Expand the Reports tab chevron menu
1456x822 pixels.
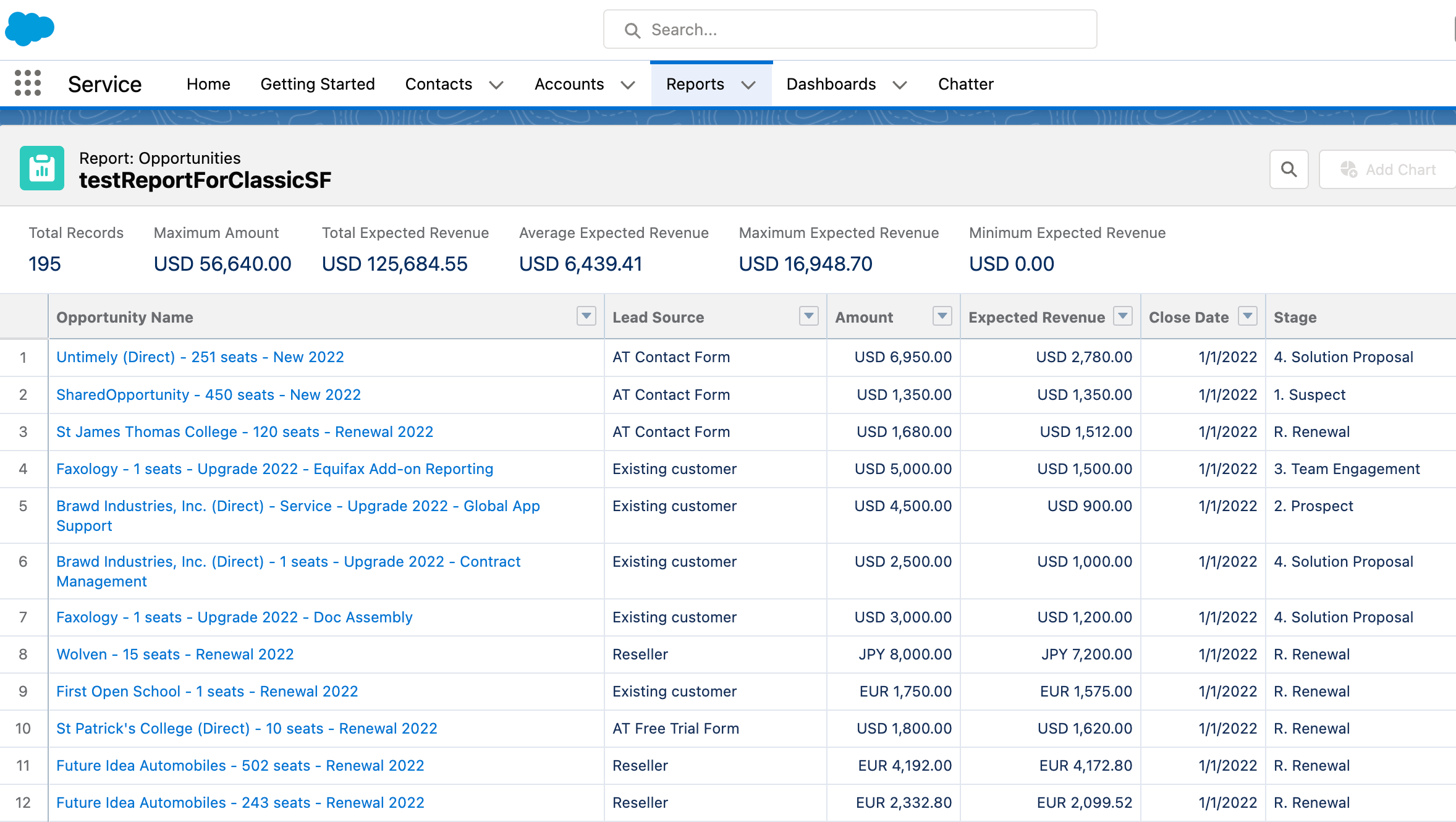pos(748,85)
